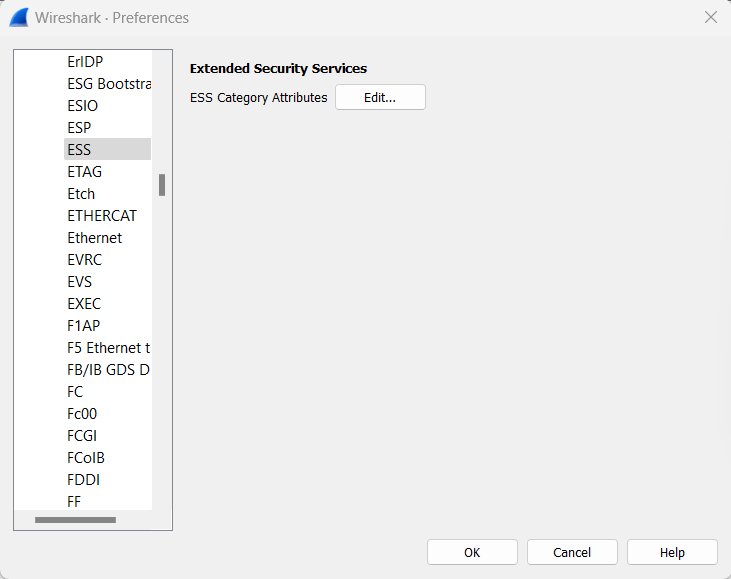731x579 pixels.
Task: Select Etch protocol entry
Action: [81, 194]
